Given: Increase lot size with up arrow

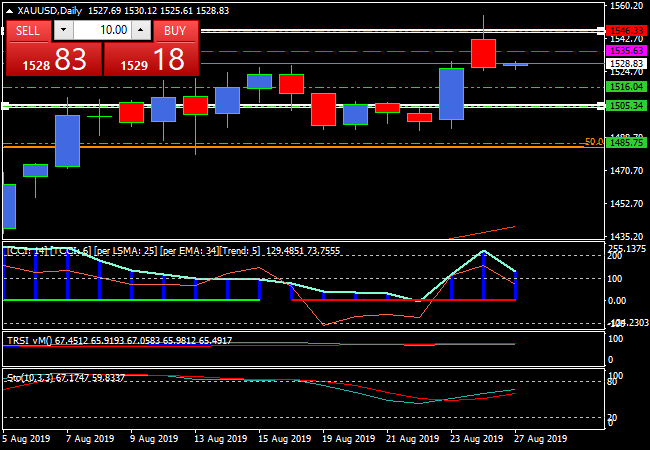Looking at the screenshot, I should click(141, 30).
